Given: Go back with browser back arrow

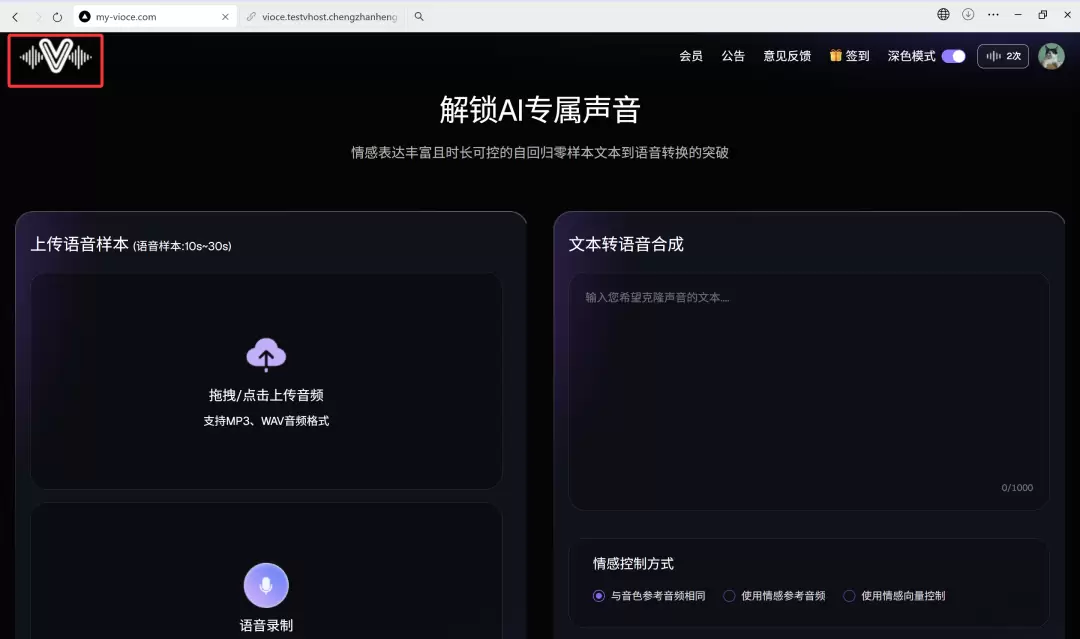Looking at the screenshot, I should pyautogui.click(x=15, y=17).
